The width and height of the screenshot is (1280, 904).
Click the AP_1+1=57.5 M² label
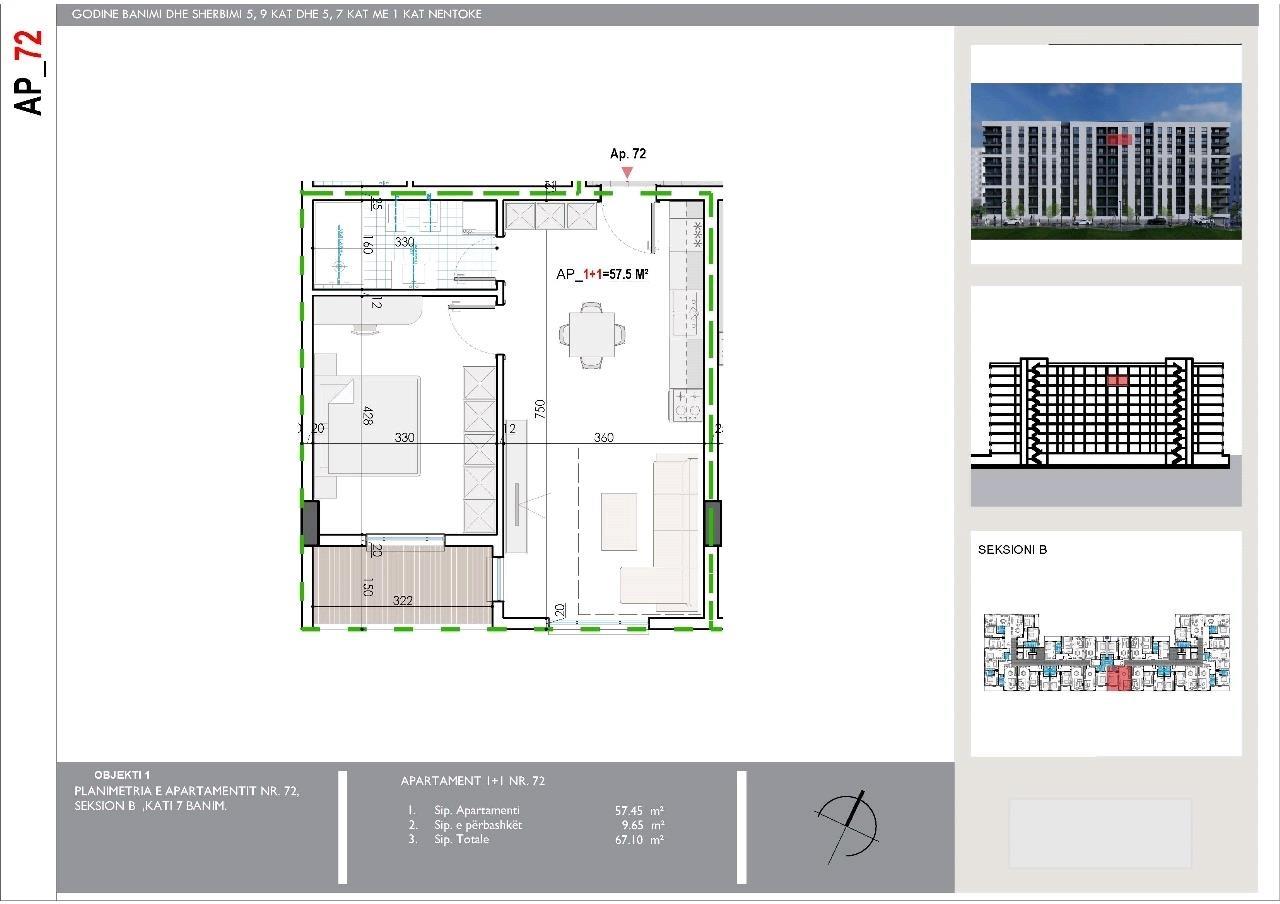604,273
